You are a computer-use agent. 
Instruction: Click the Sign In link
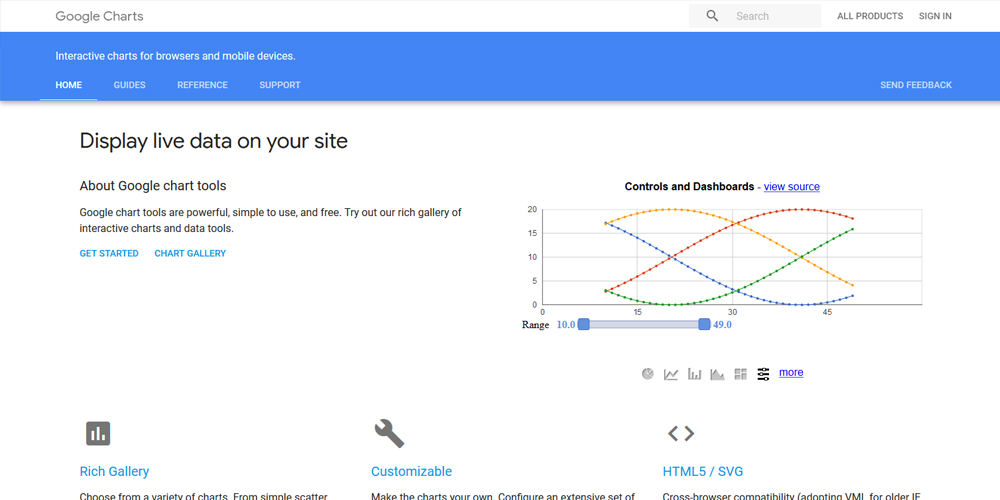935,16
